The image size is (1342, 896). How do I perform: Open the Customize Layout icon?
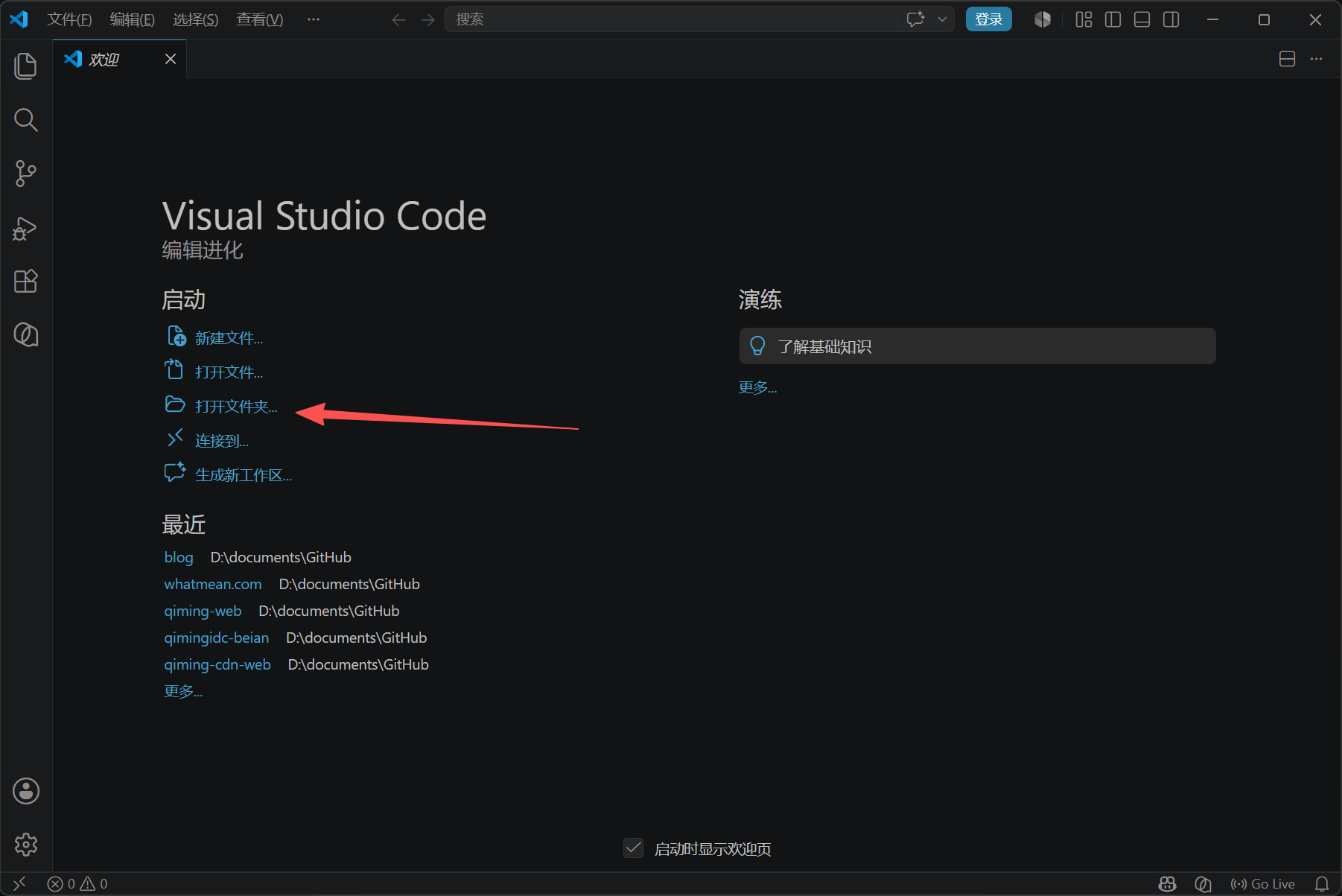coord(1084,19)
